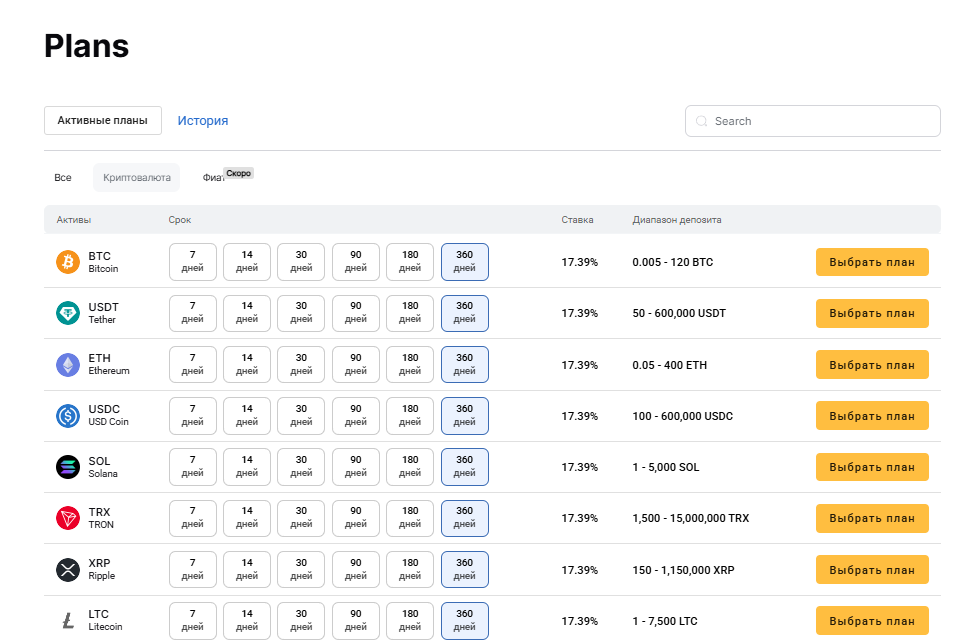The image size is (961, 644).
Task: Select the 7 дней term for BTC
Action: click(x=192, y=262)
